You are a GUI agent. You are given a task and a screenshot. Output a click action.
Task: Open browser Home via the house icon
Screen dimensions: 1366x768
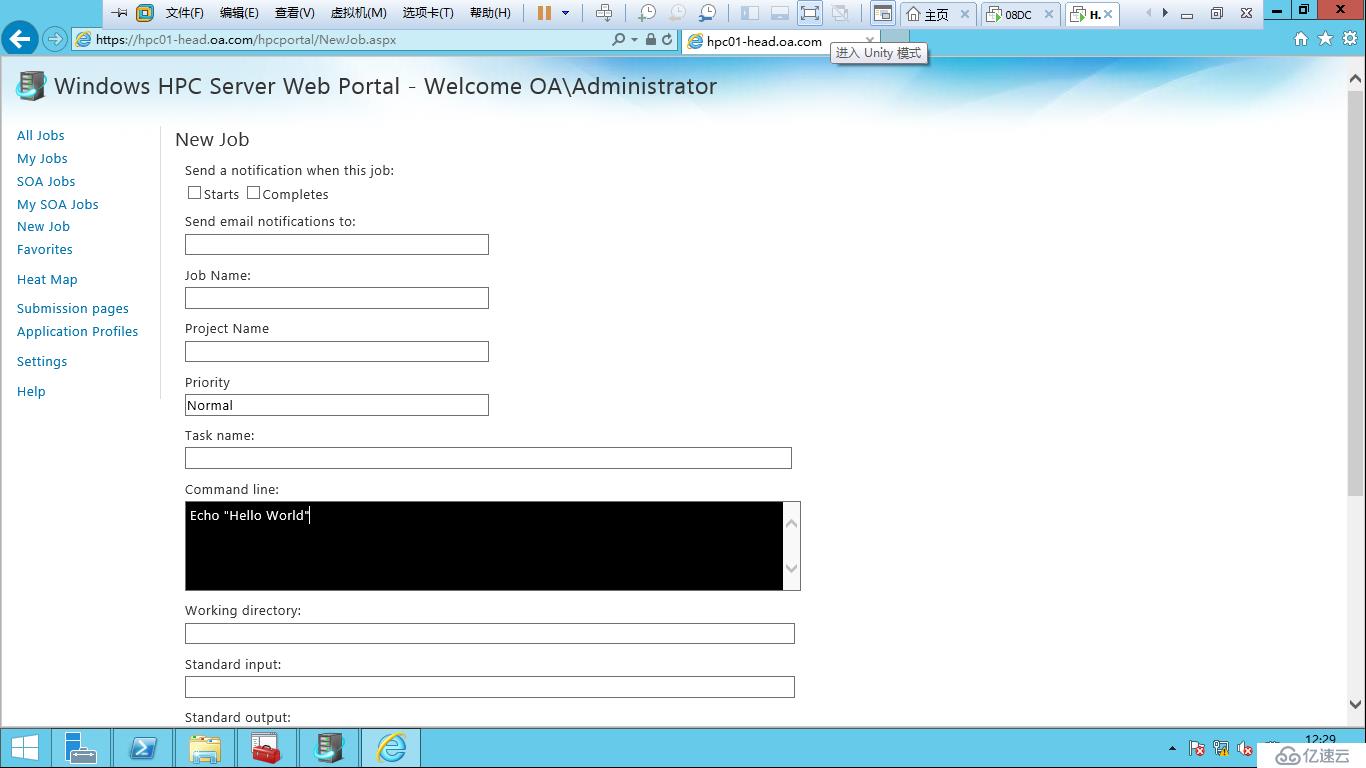pos(1301,39)
